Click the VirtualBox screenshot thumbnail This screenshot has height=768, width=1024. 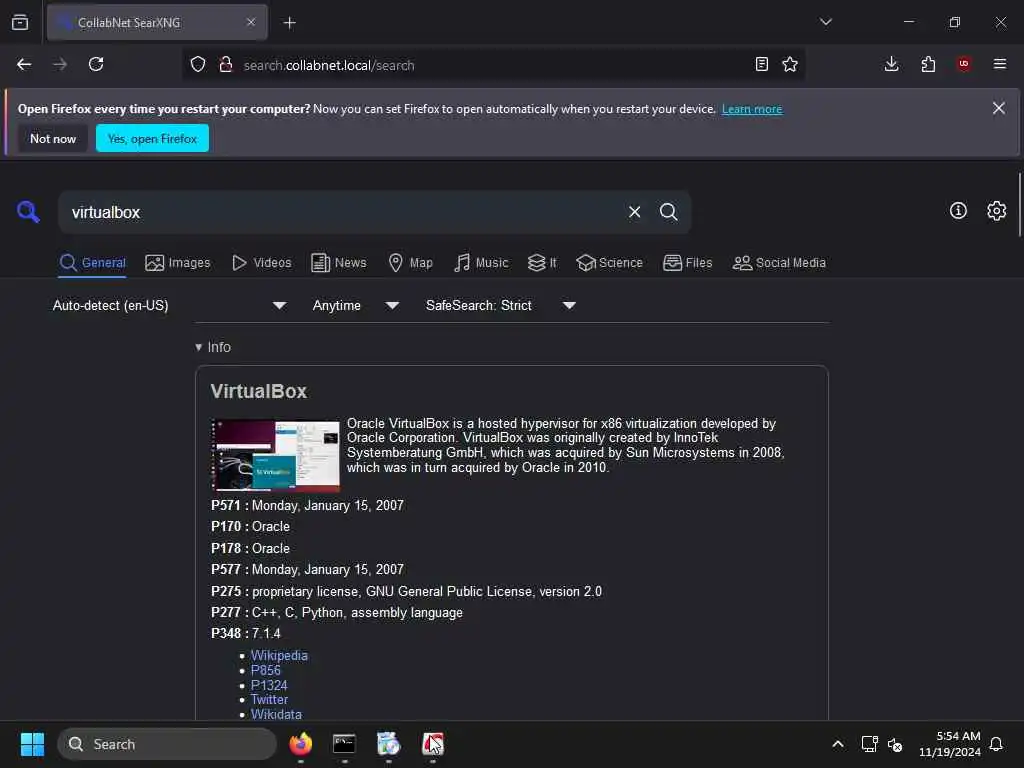(275, 455)
